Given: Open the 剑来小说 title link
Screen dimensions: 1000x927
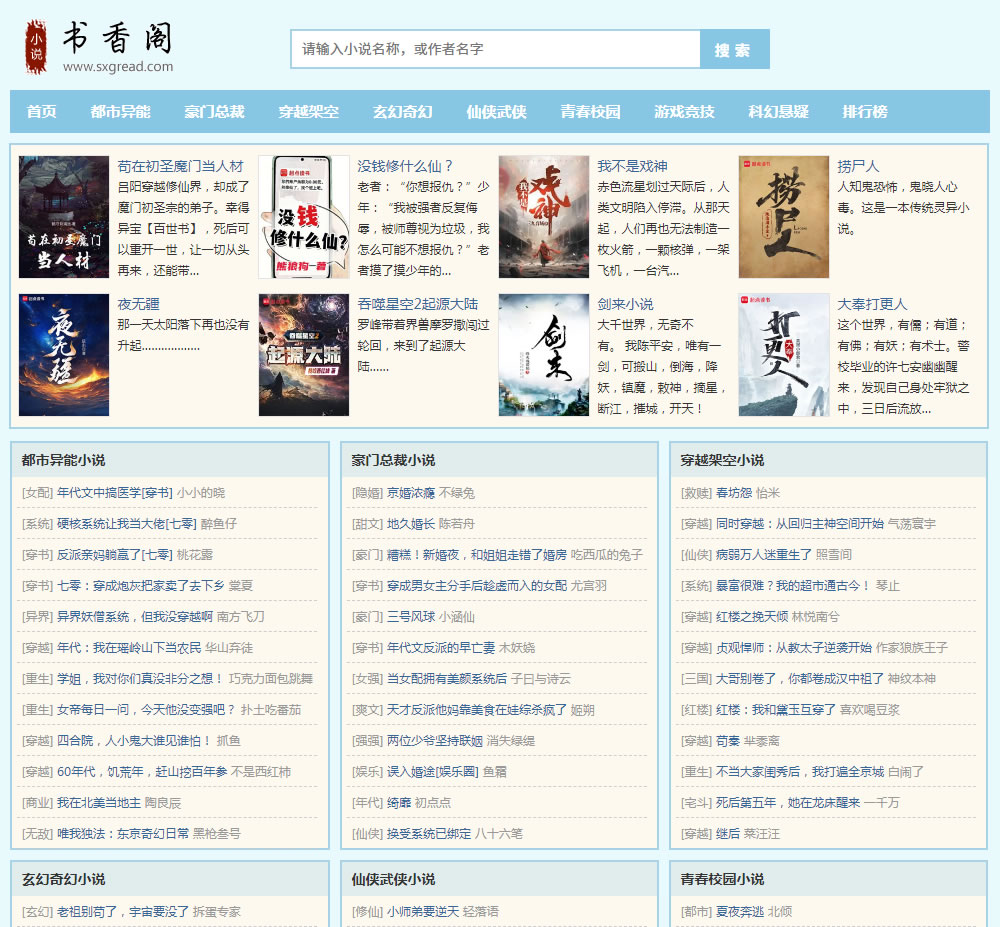Looking at the screenshot, I should point(625,304).
